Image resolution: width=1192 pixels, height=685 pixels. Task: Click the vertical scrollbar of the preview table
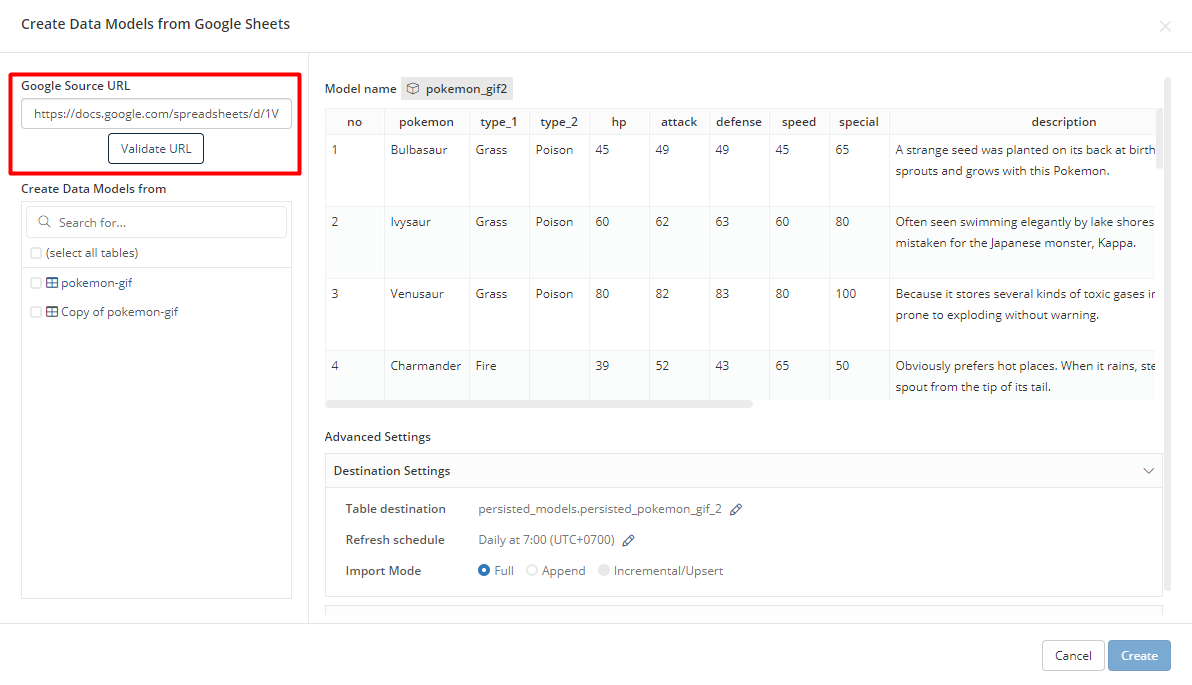click(1159, 138)
